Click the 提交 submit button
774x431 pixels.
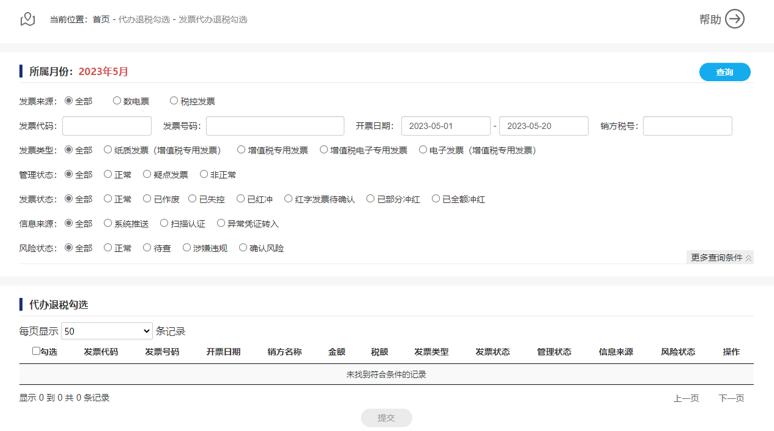[x=386, y=418]
